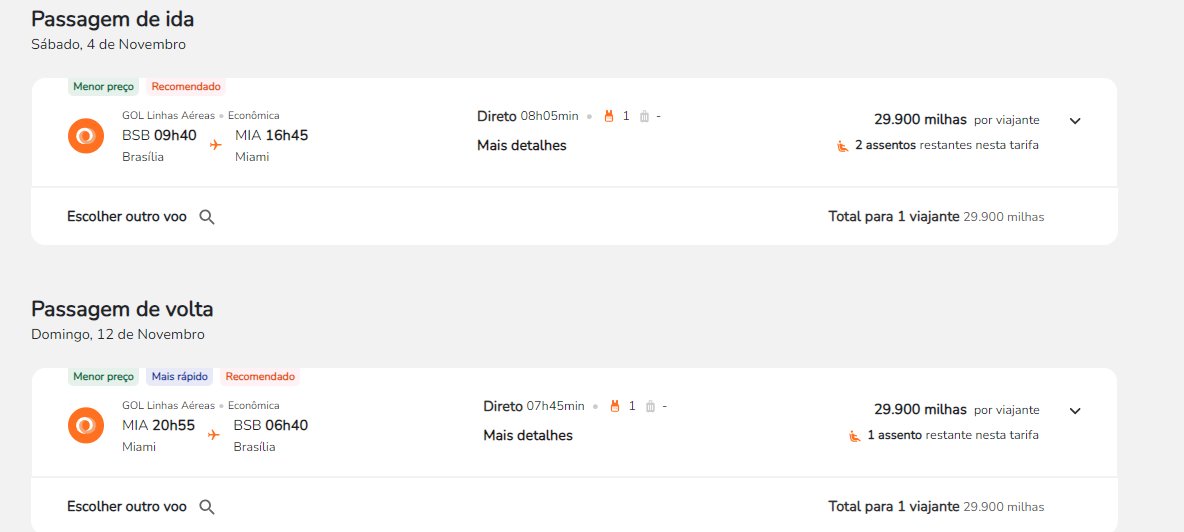Click the checked-baggage suitcase icon on the outbound flight

pyautogui.click(x=644, y=116)
